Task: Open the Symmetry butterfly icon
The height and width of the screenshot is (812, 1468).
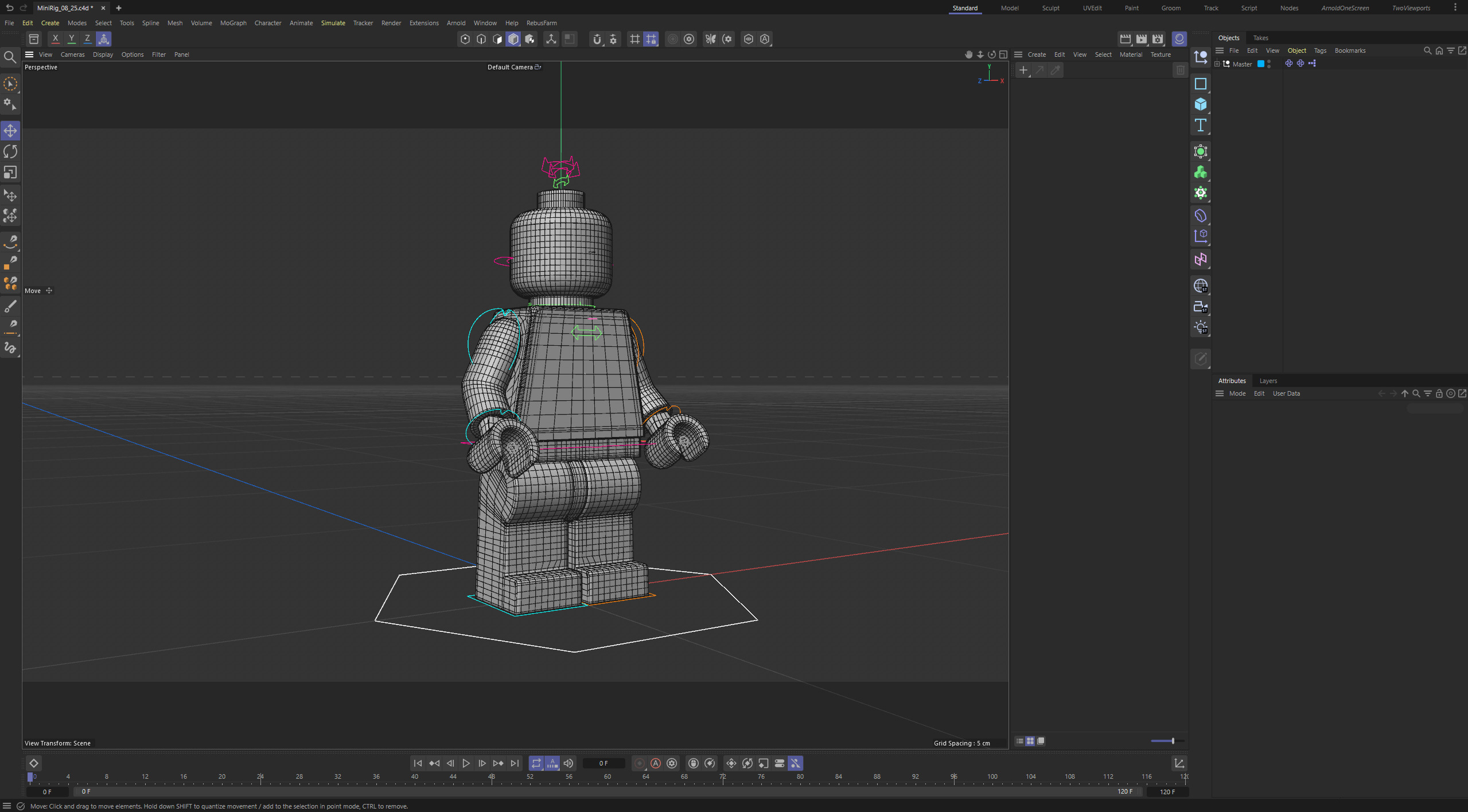Action: pyautogui.click(x=711, y=39)
